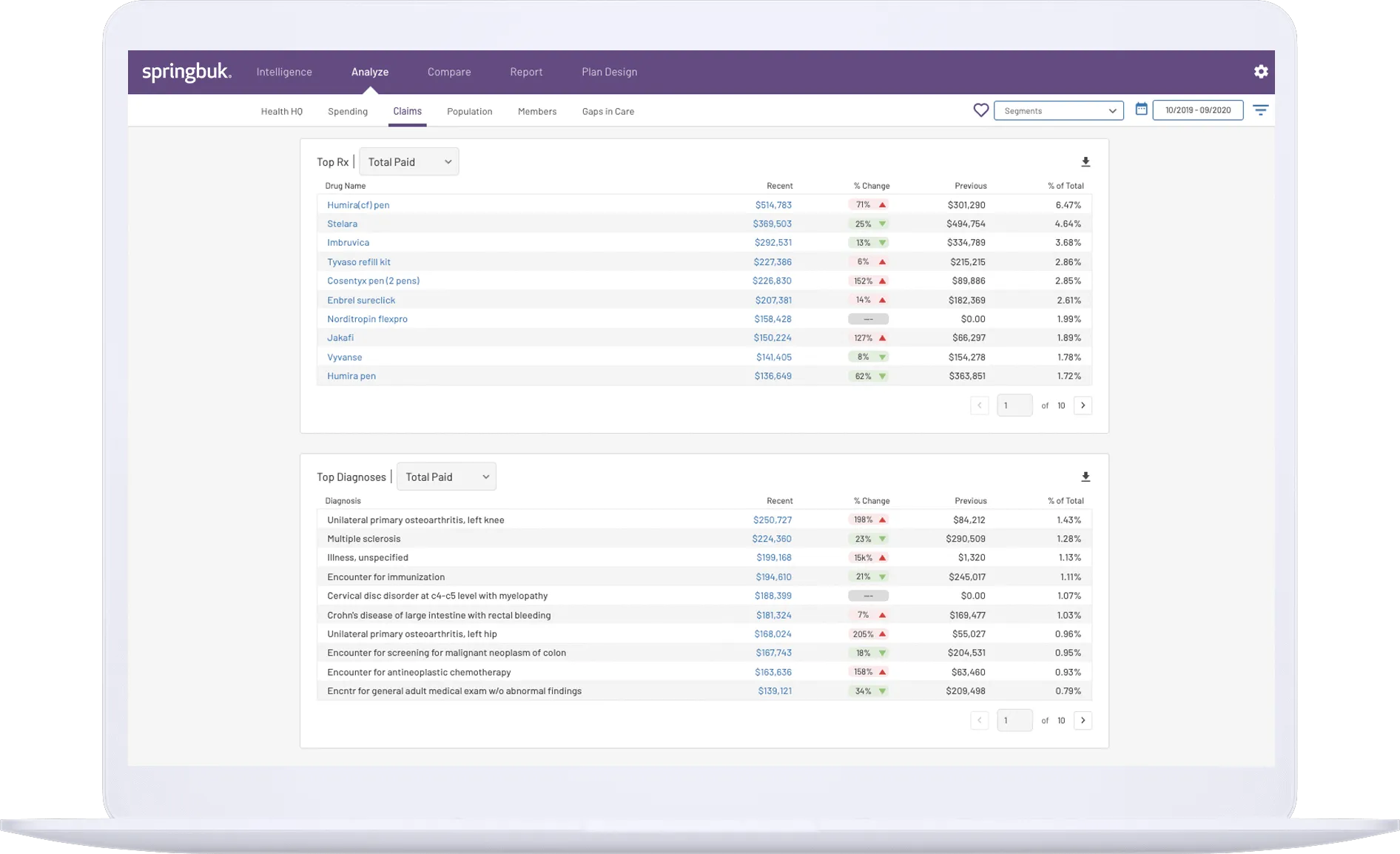
Task: Click the filter icon beside the date range
Action: 1261,110
